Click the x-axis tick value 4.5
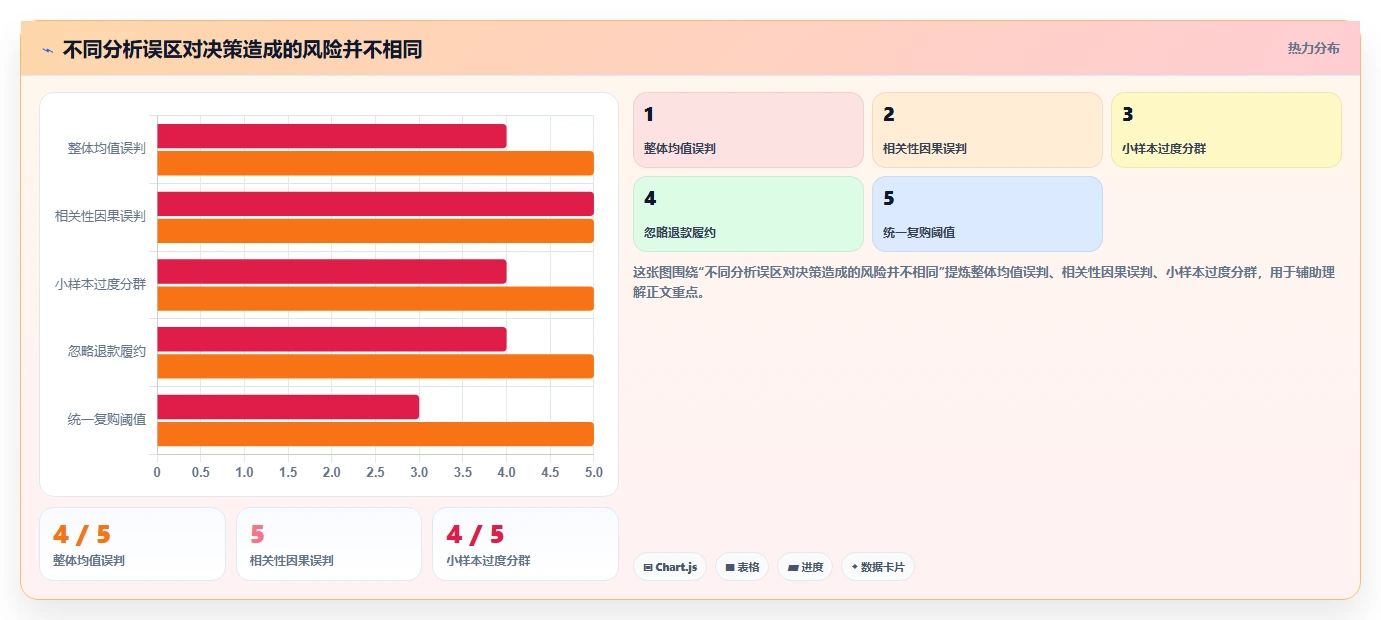Screen dimensions: 1381x620 pyautogui.click(x=550, y=472)
